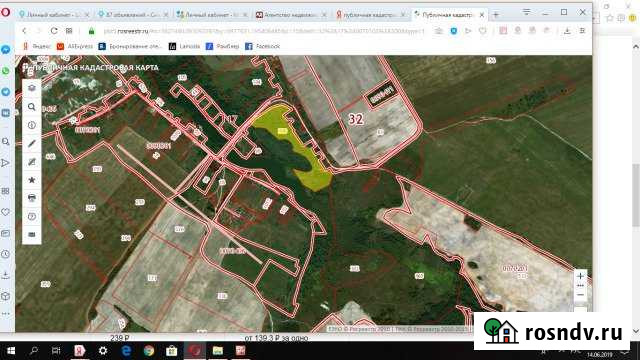Click the address bar URL field
The image size is (640, 360).
pos(264,31)
